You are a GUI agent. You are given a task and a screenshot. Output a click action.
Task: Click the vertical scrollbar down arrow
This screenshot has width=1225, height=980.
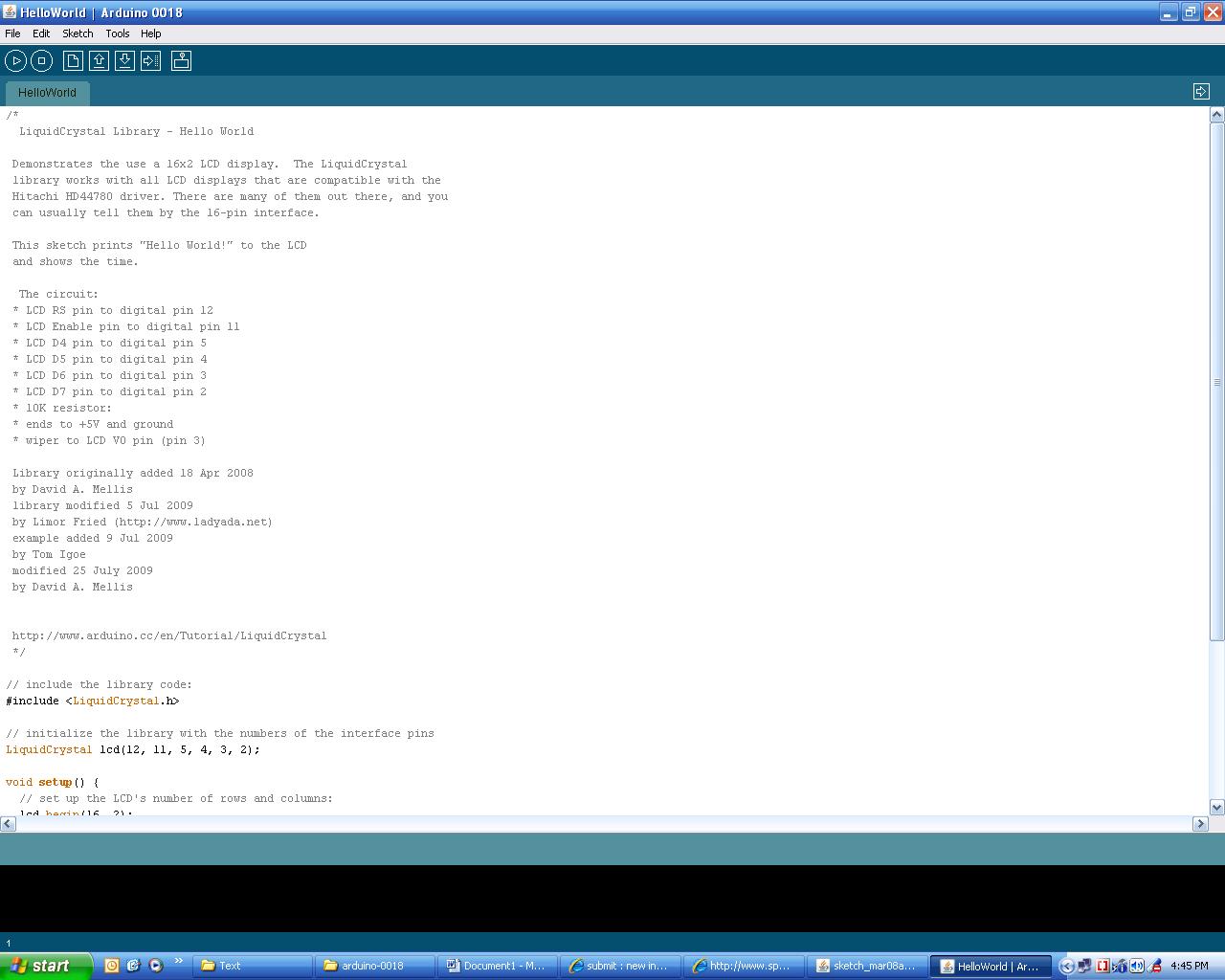coord(1216,807)
